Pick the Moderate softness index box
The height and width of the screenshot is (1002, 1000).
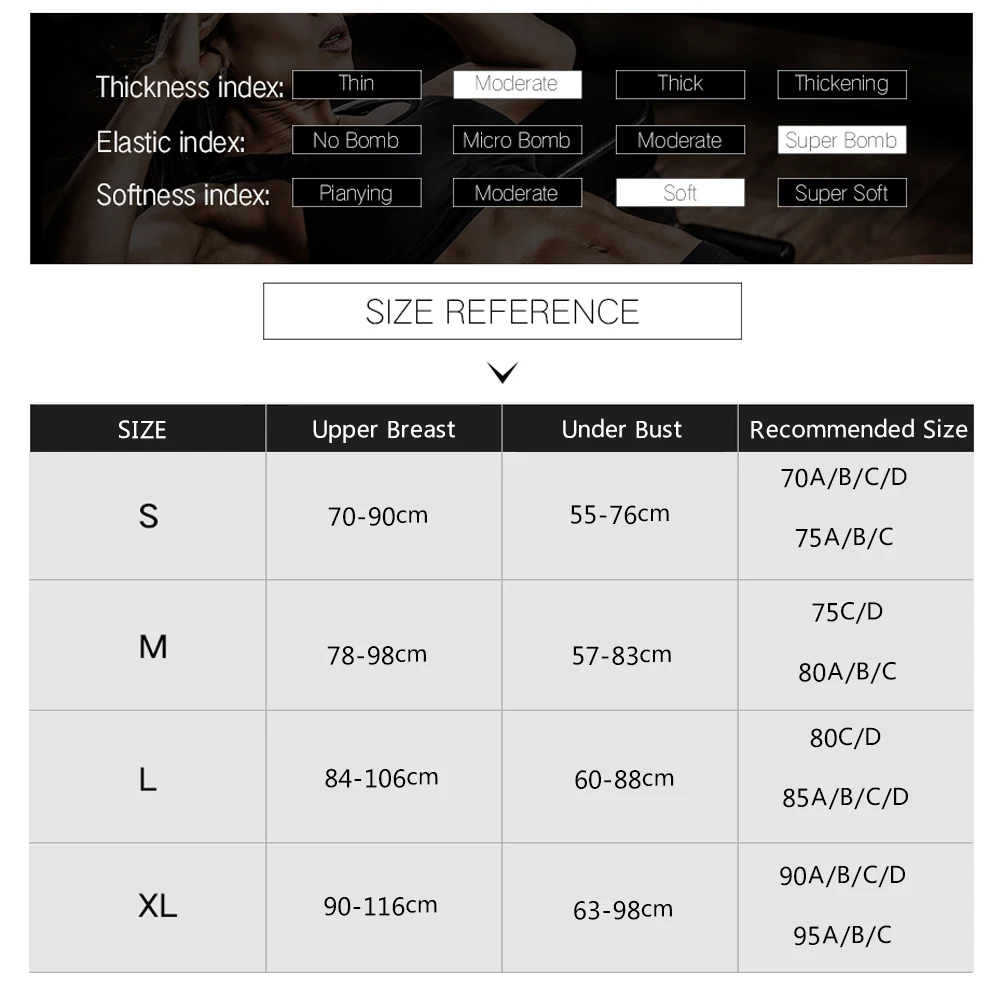click(x=517, y=192)
